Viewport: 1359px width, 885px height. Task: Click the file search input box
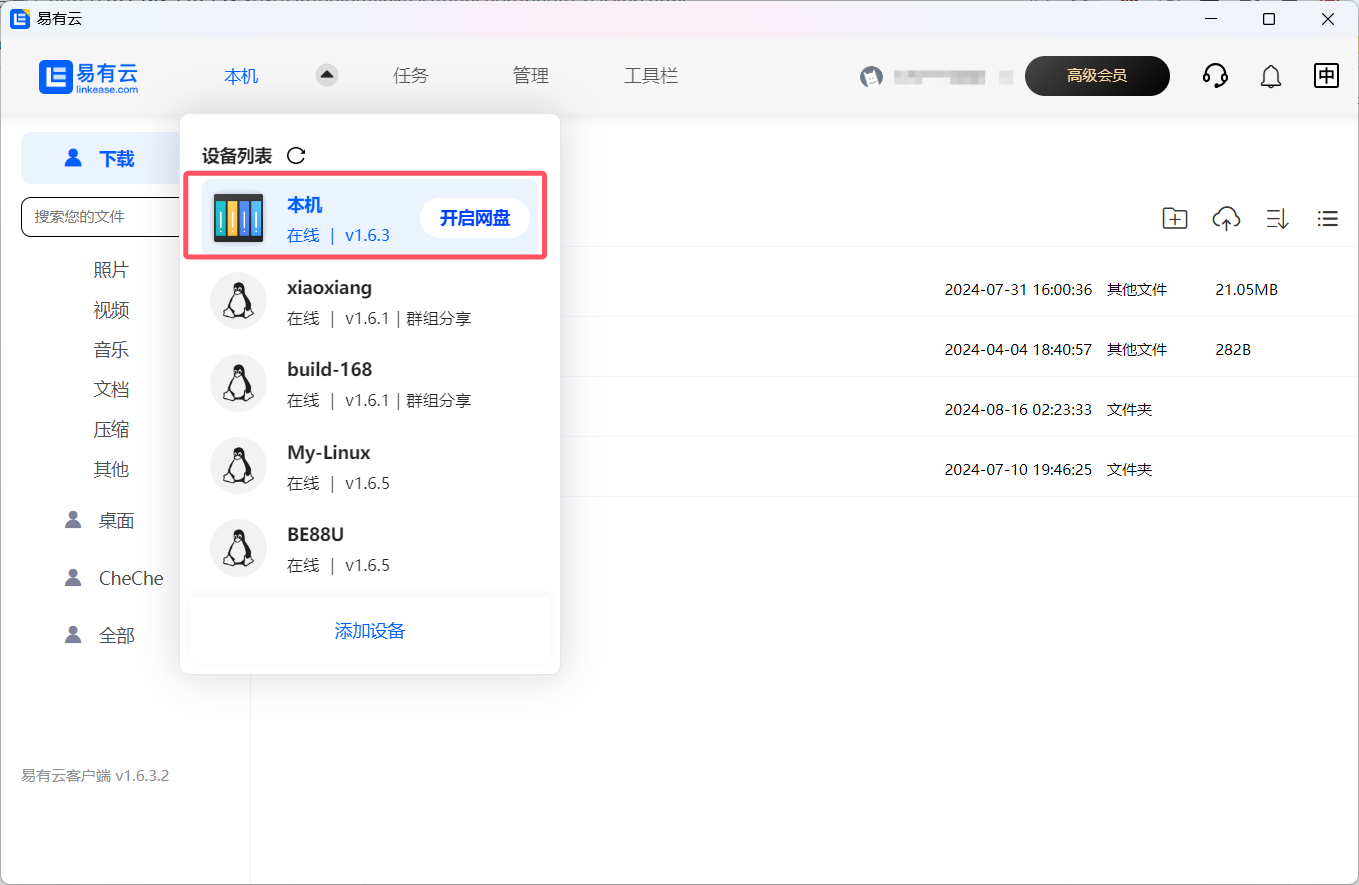102,216
